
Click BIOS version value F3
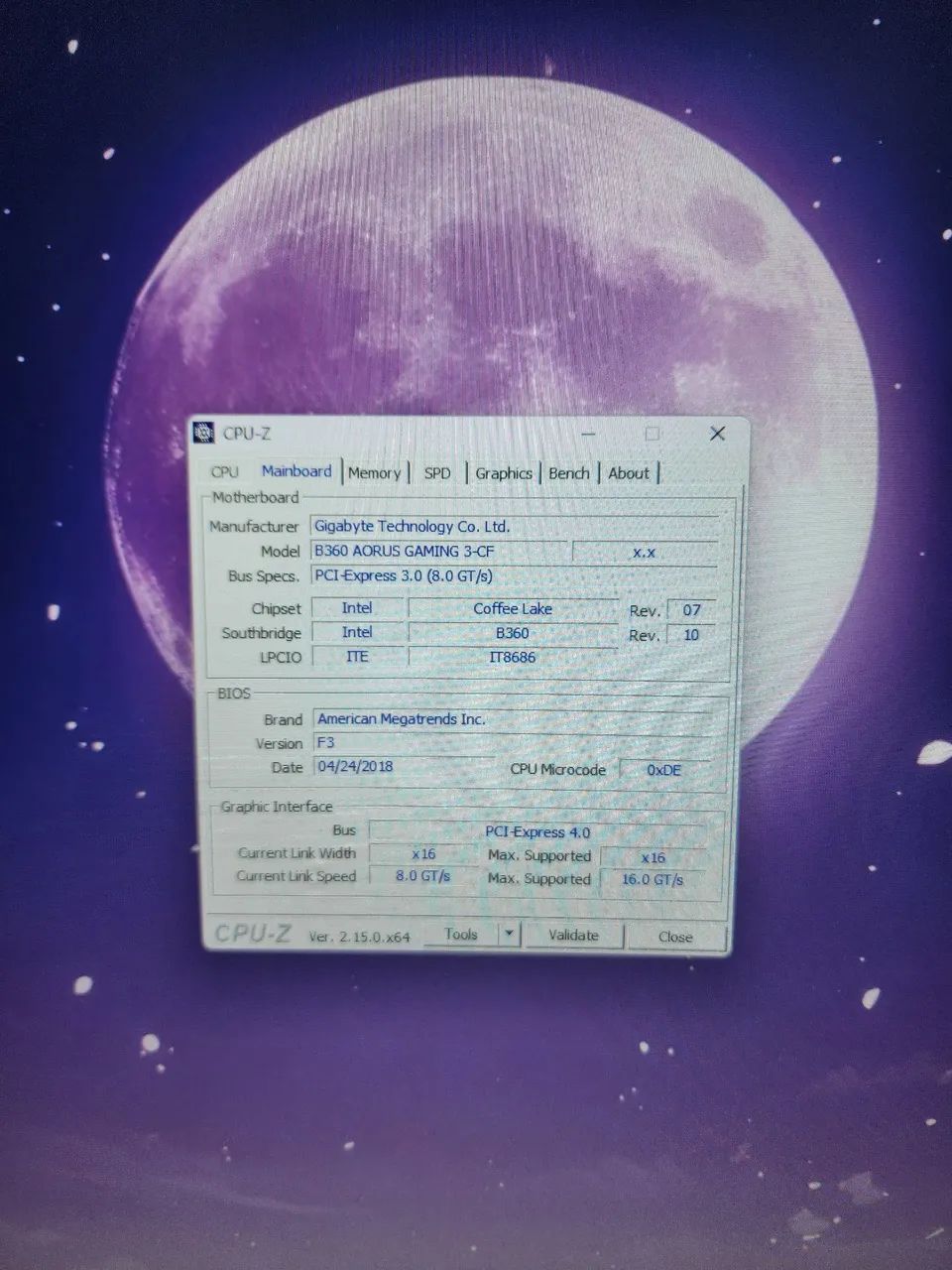[x=513, y=742]
